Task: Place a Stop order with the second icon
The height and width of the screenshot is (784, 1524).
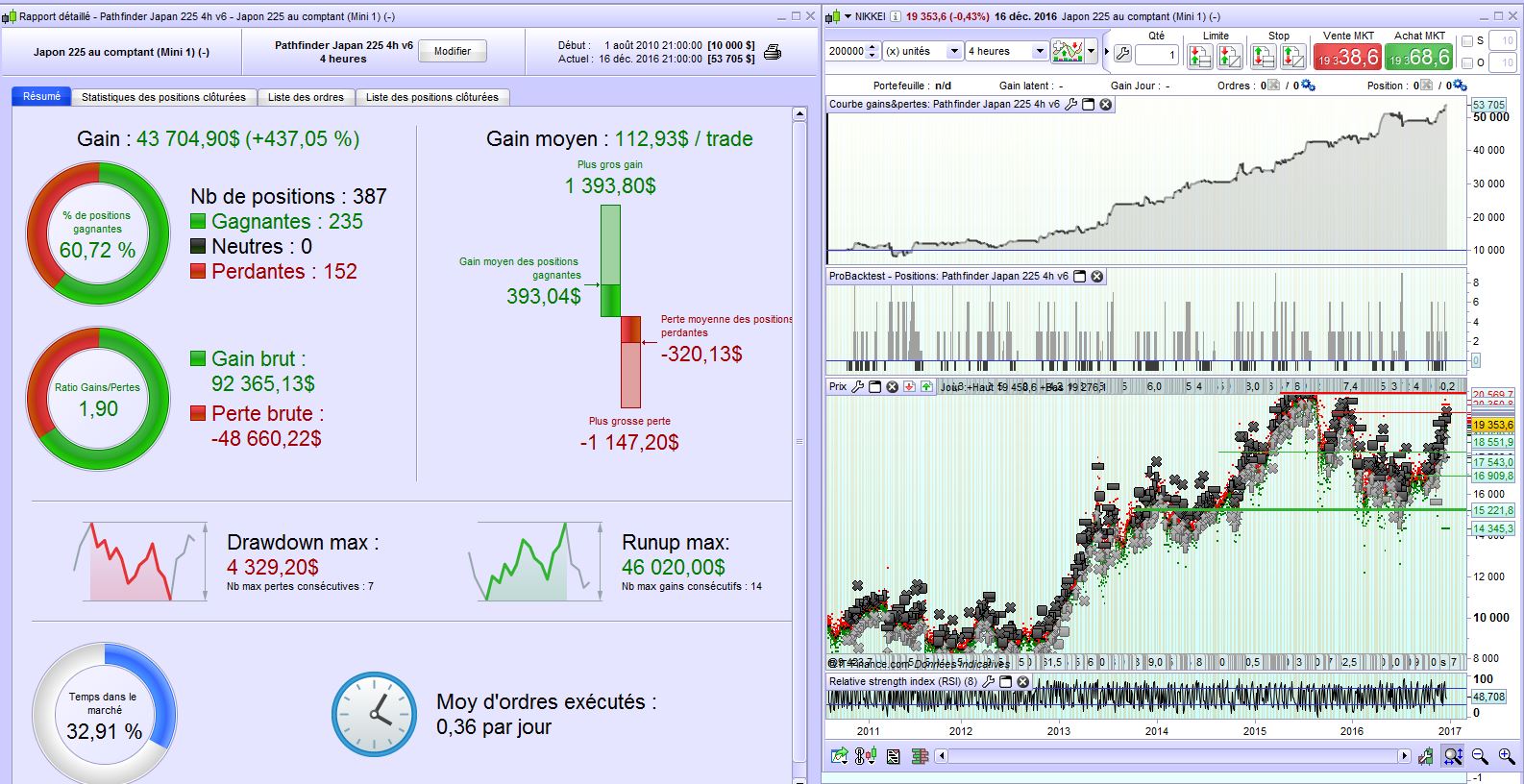Action: coord(1293,56)
